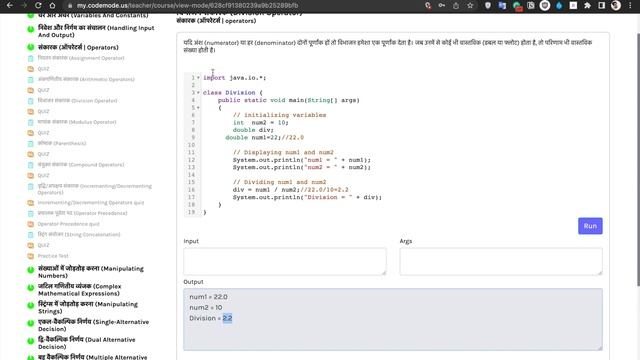Click the quiz icon below Division Operator
640x360 pixels.
pyautogui.click(x=31, y=111)
